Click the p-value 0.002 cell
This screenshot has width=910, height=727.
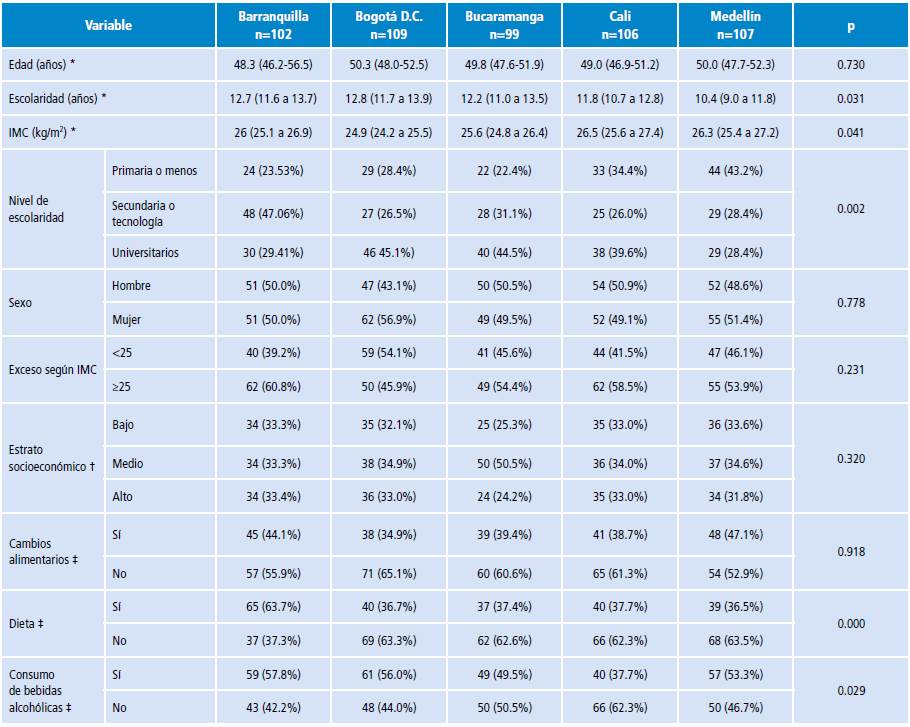[850, 211]
